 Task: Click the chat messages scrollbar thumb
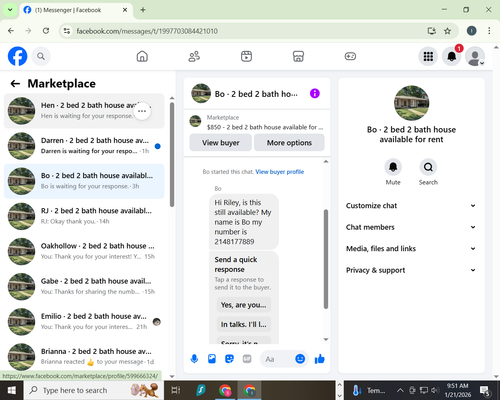326,259
